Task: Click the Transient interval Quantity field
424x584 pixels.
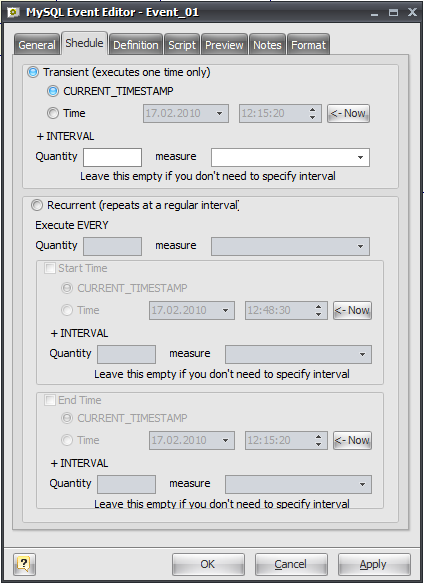Action: [113, 158]
